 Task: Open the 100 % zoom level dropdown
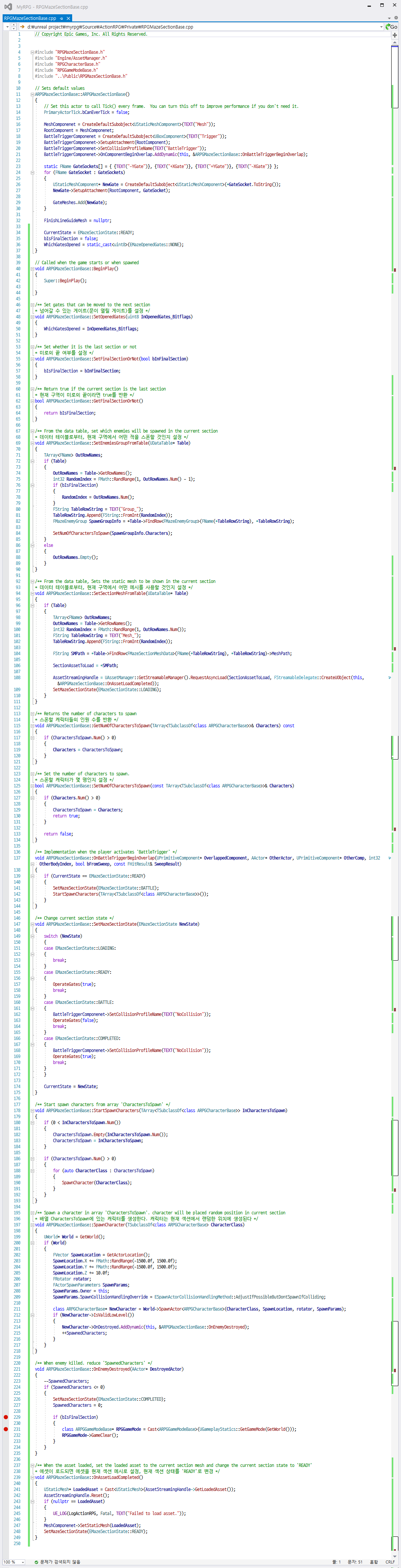point(23,1562)
